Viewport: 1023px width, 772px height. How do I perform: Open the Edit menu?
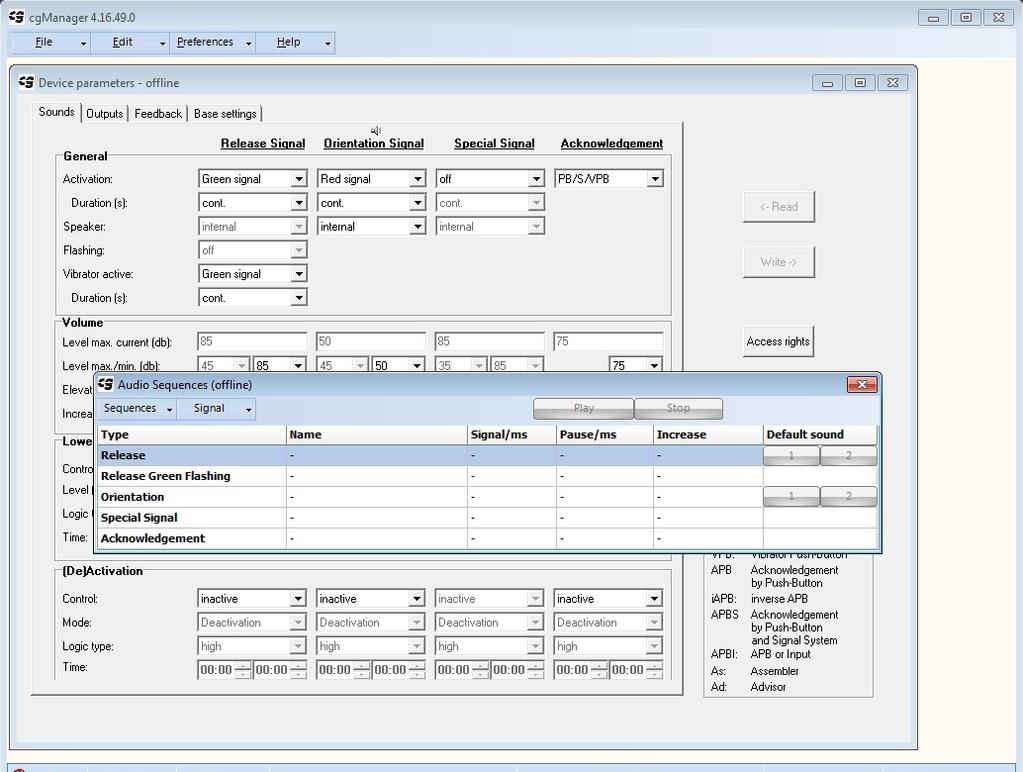129,42
